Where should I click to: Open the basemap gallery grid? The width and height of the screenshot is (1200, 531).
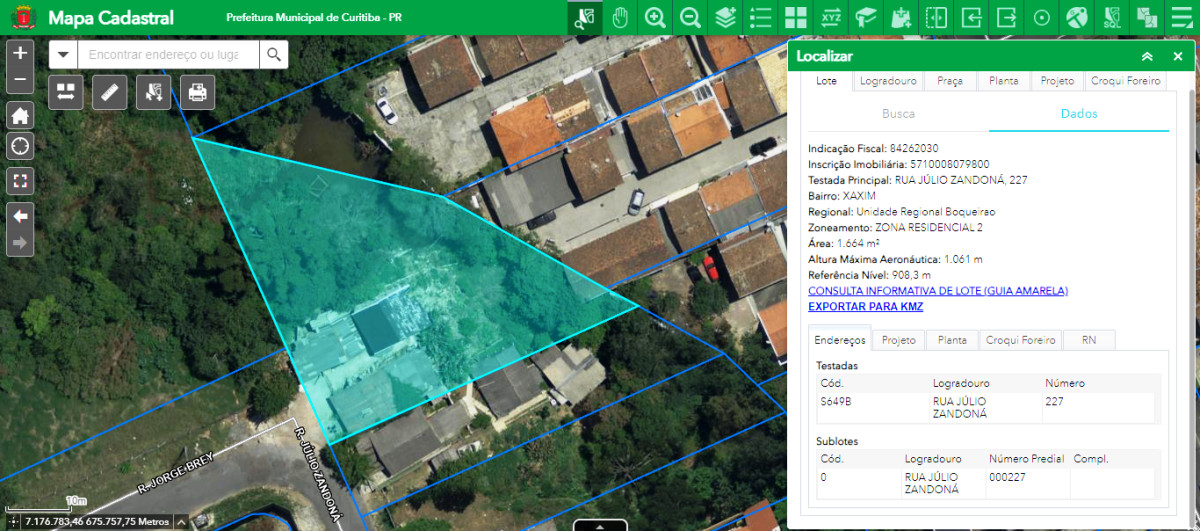pyautogui.click(x=796, y=17)
